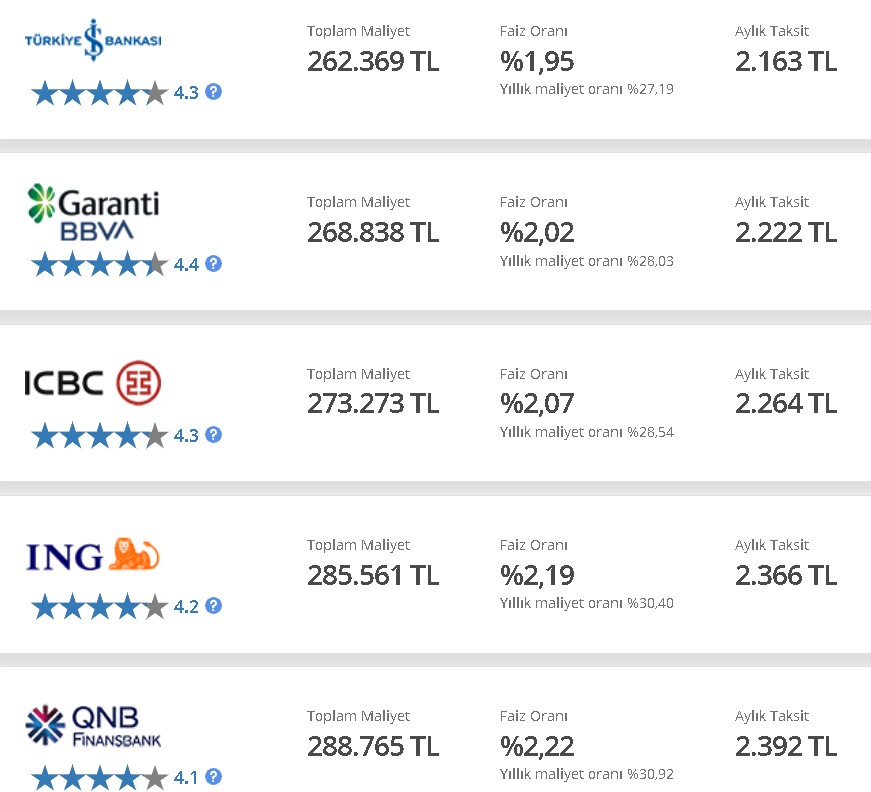Image resolution: width=871 pixels, height=792 pixels.
Task: Click the QNB Finansbank logo
Action: point(93,725)
